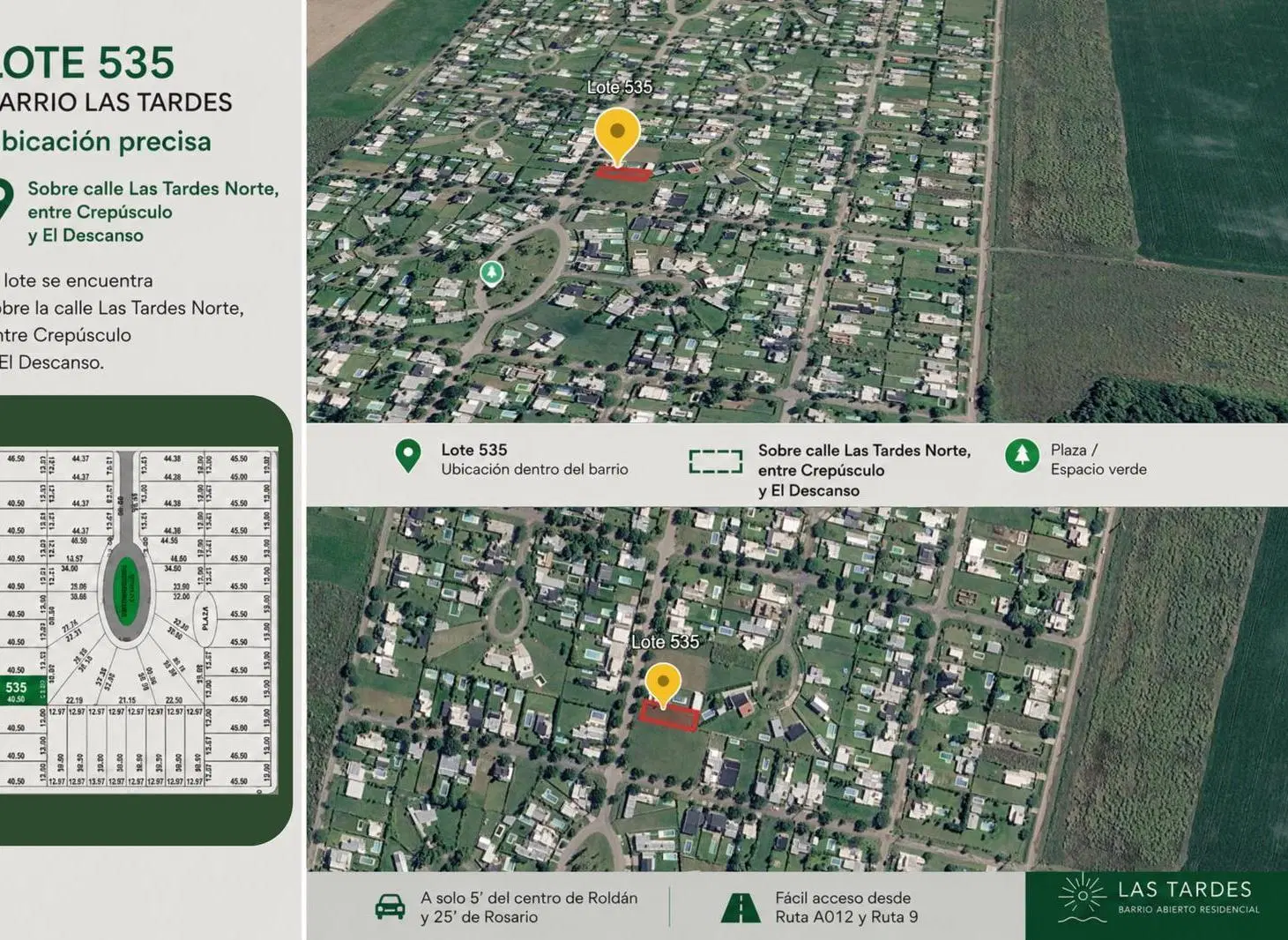1288x940 pixels.
Task: Click the legend 'y El Descanso' street description
Action: [x=808, y=490]
